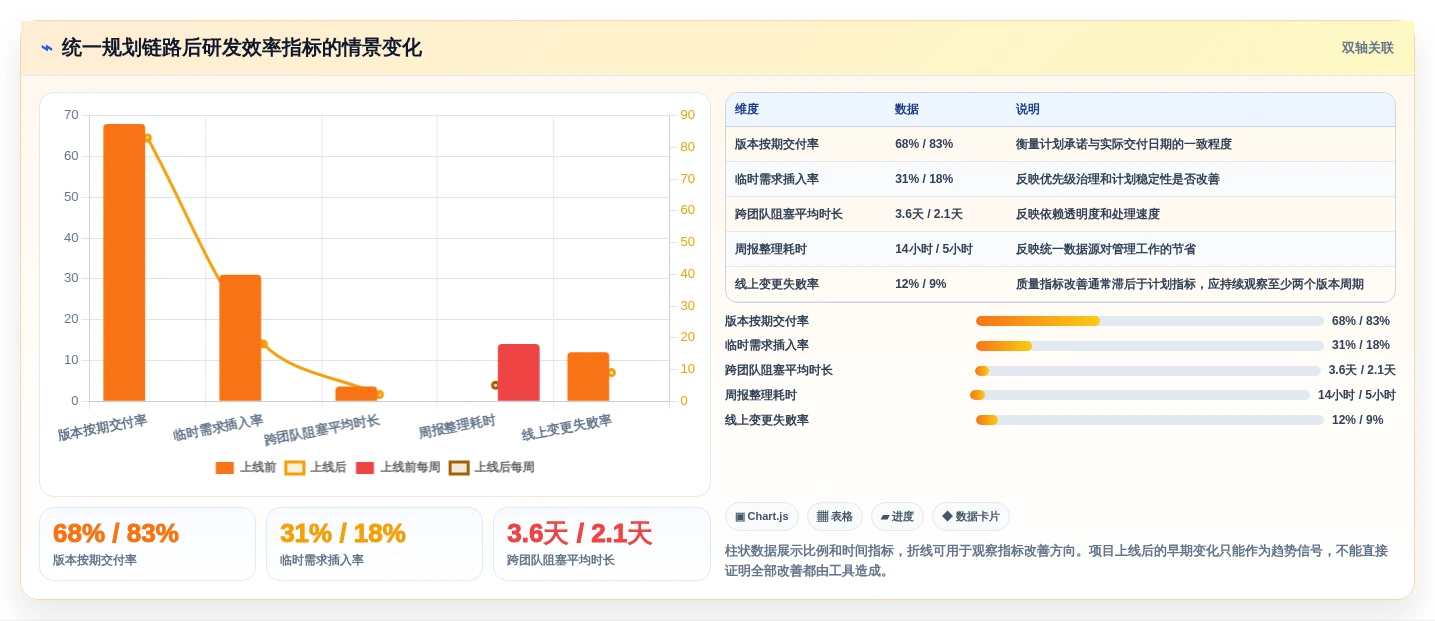Click the description 衡量计划承诺与实际交付日期的一致程度

point(1124,144)
